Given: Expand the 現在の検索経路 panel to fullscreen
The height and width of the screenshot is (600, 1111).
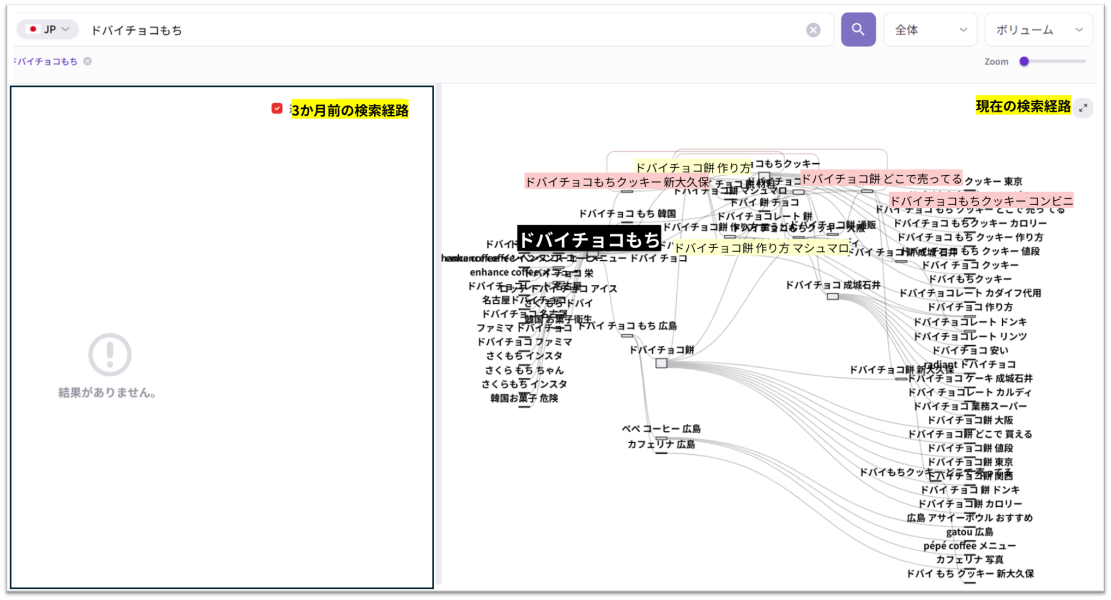Looking at the screenshot, I should pos(1083,108).
